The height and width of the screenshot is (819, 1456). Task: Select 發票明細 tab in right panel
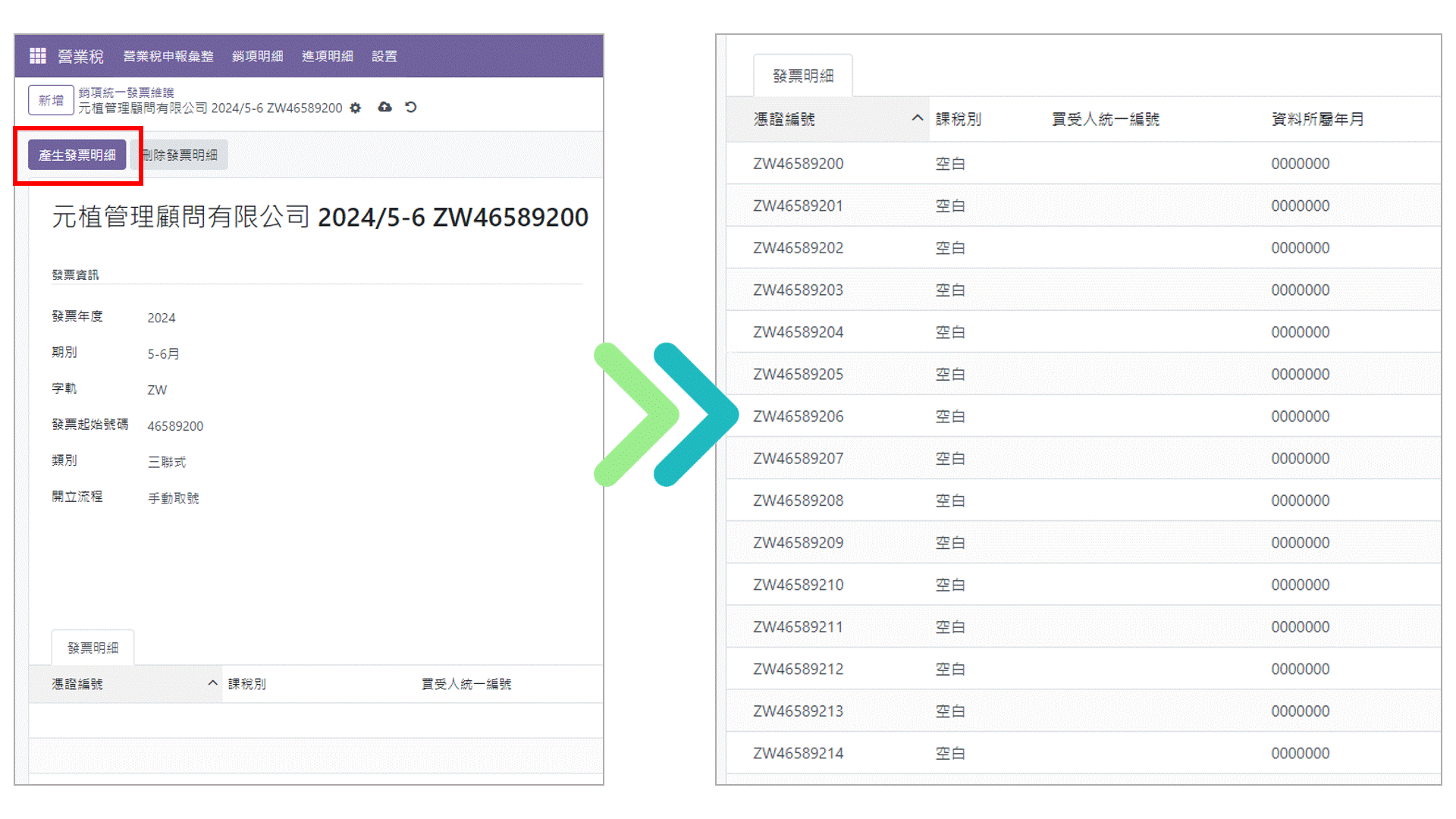click(x=803, y=76)
